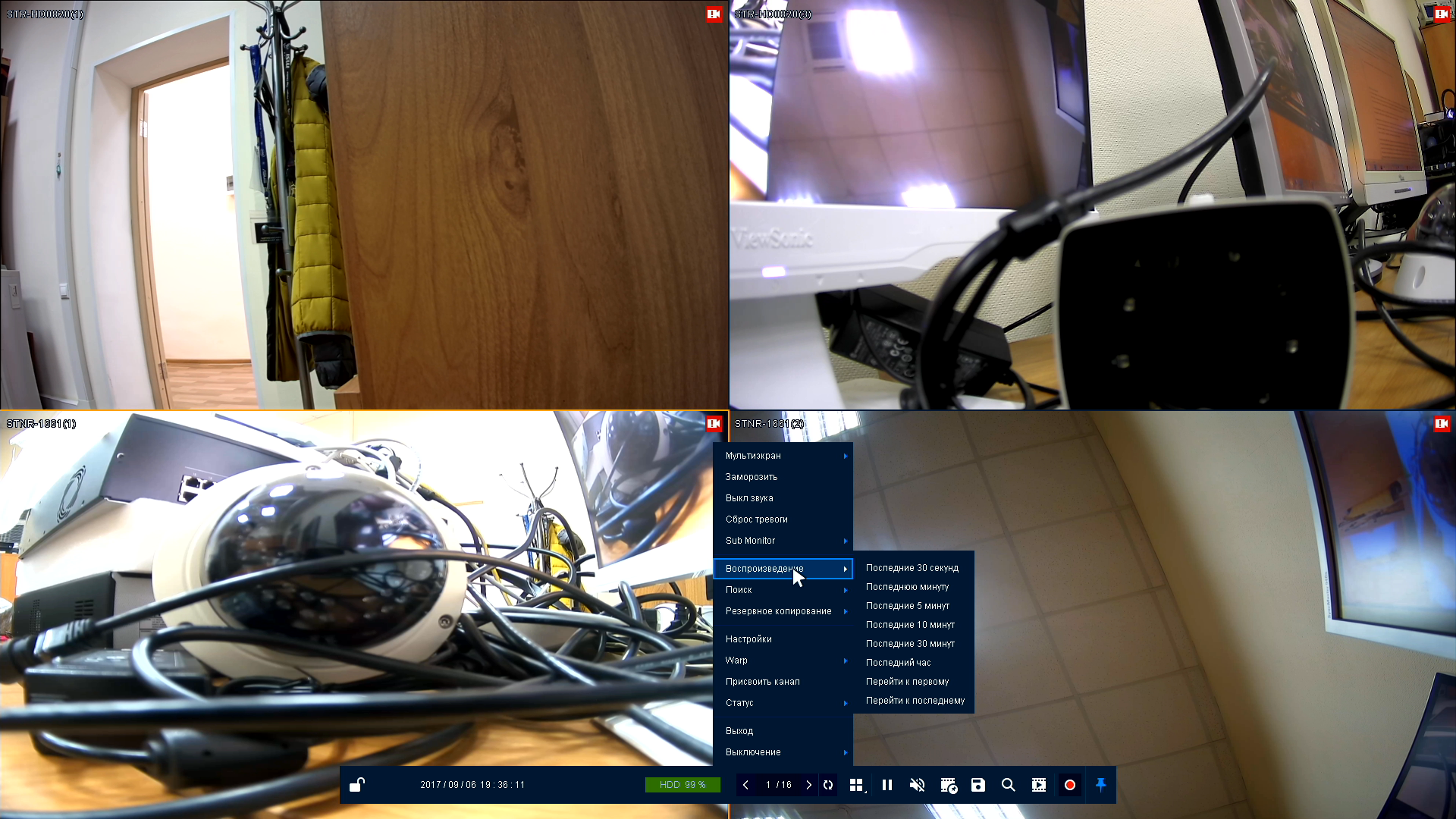
Task: Select Последние 5 минут playback option
Action: pyautogui.click(x=908, y=606)
